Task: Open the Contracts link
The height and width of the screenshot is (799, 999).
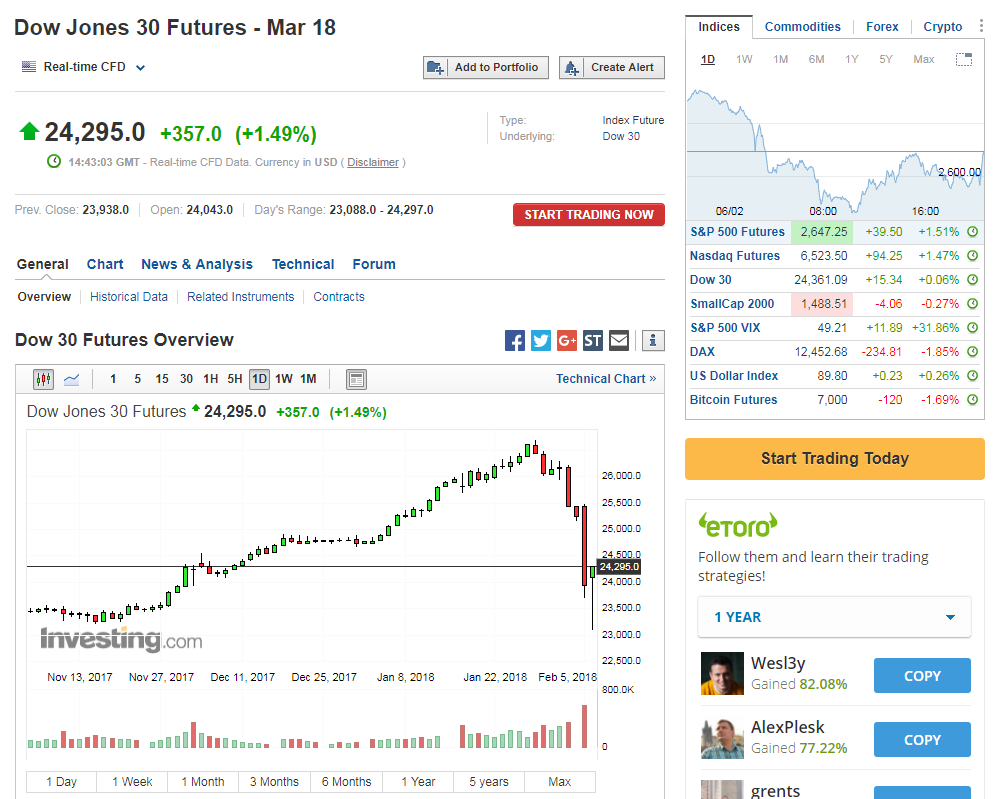Action: point(339,297)
